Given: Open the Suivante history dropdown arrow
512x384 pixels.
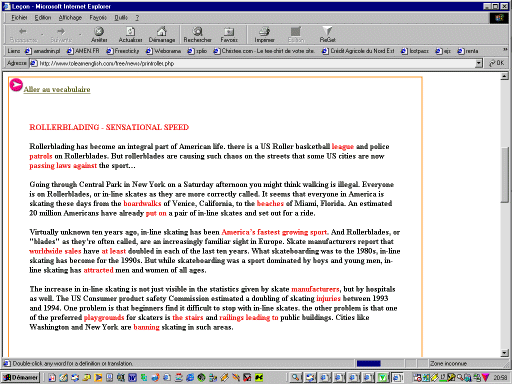Looking at the screenshot, I should point(80,35).
